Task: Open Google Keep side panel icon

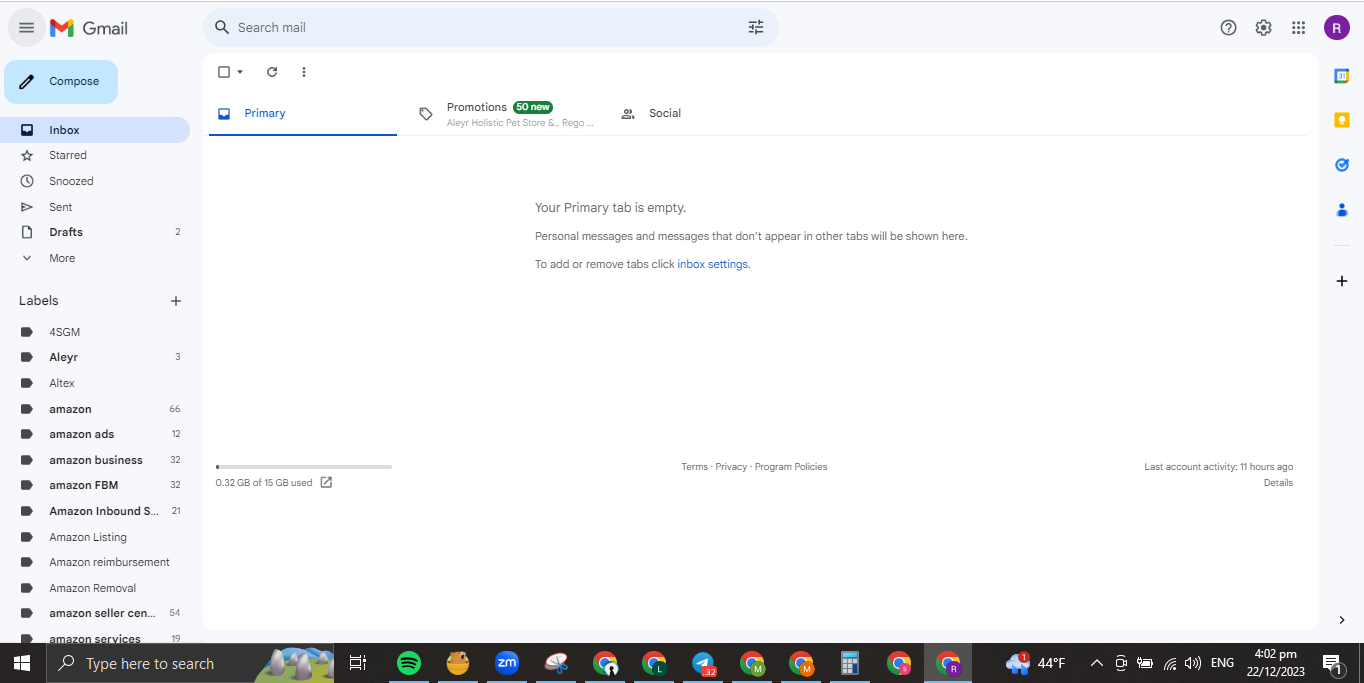Action: (1342, 120)
